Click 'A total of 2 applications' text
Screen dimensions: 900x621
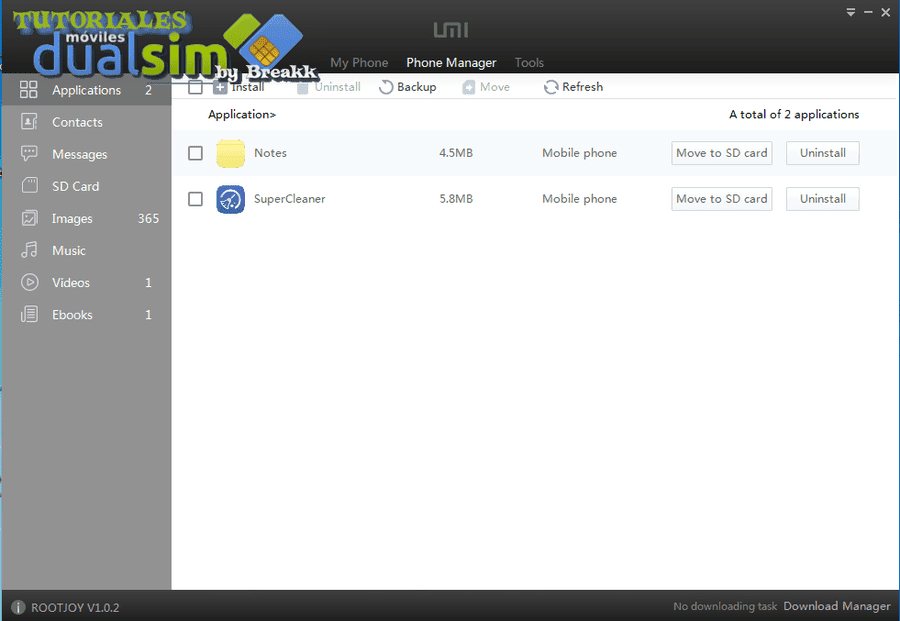[794, 115]
